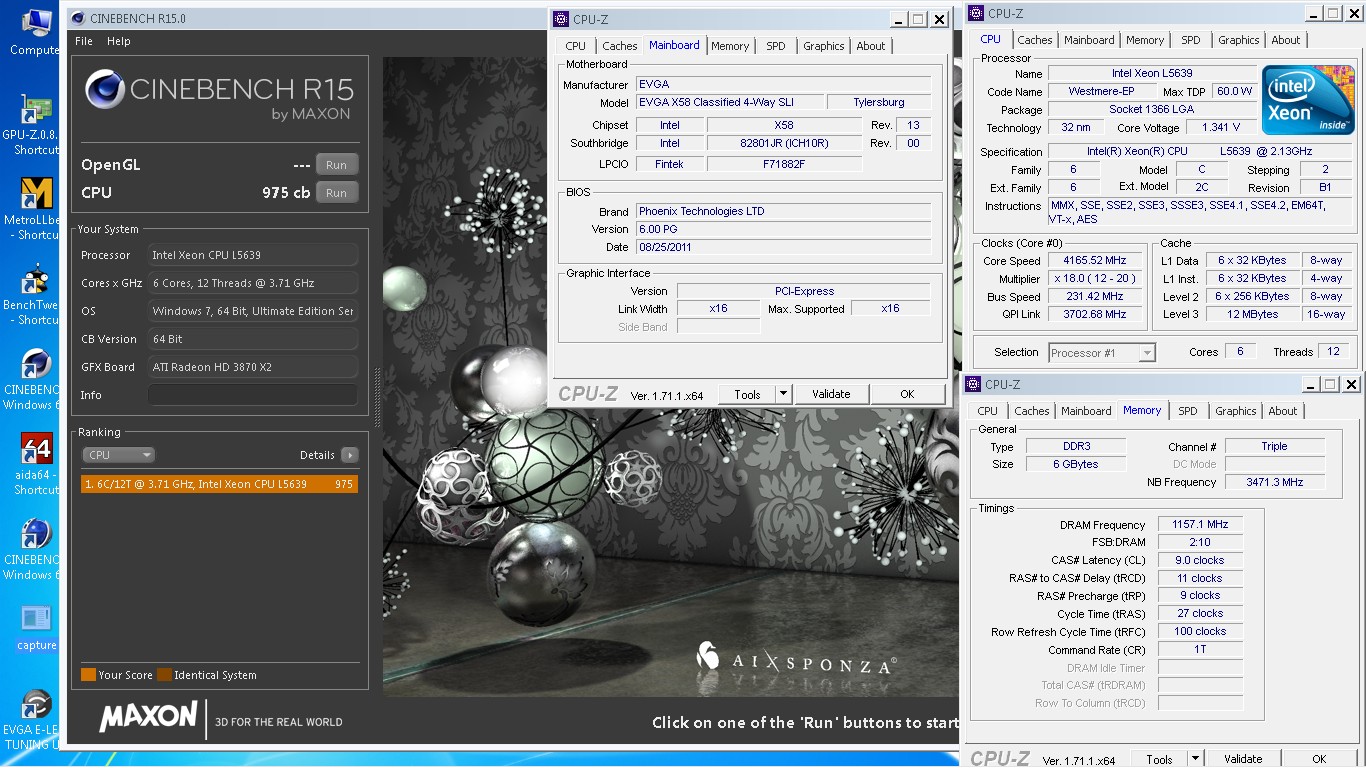
Task: Open the Processor #1 selection dropdown
Action: (1102, 352)
